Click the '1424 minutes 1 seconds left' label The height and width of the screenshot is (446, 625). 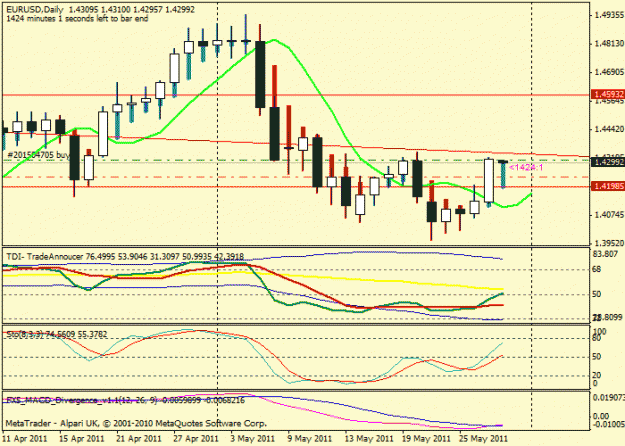pyautogui.click(x=77, y=18)
